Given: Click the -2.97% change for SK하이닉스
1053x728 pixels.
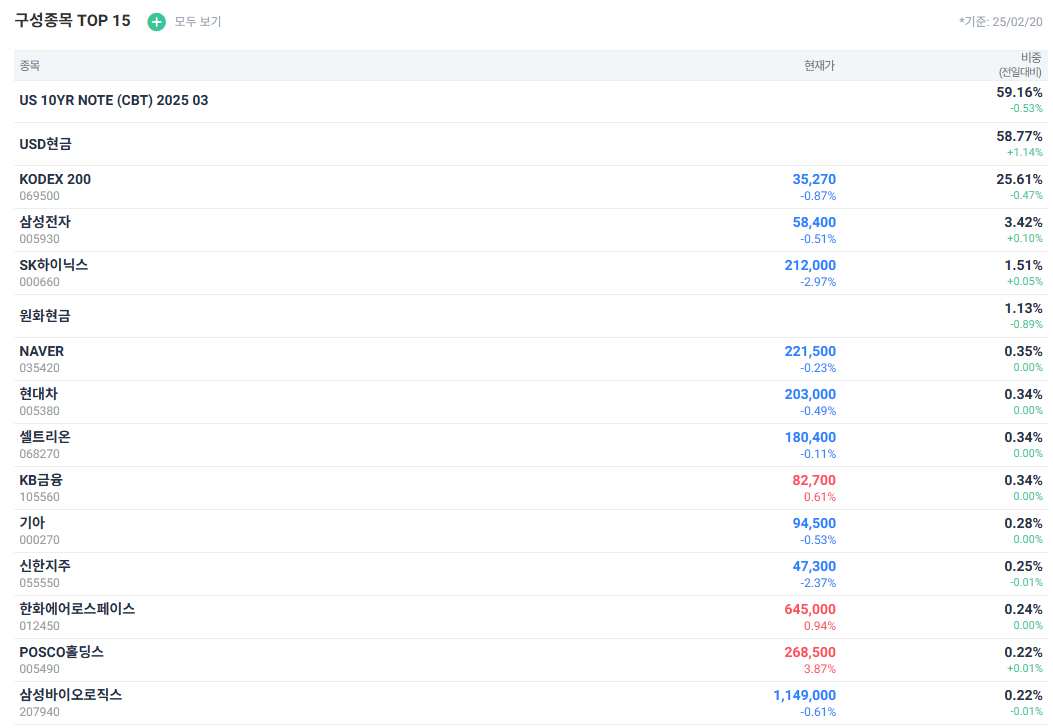Looking at the screenshot, I should pos(818,282).
